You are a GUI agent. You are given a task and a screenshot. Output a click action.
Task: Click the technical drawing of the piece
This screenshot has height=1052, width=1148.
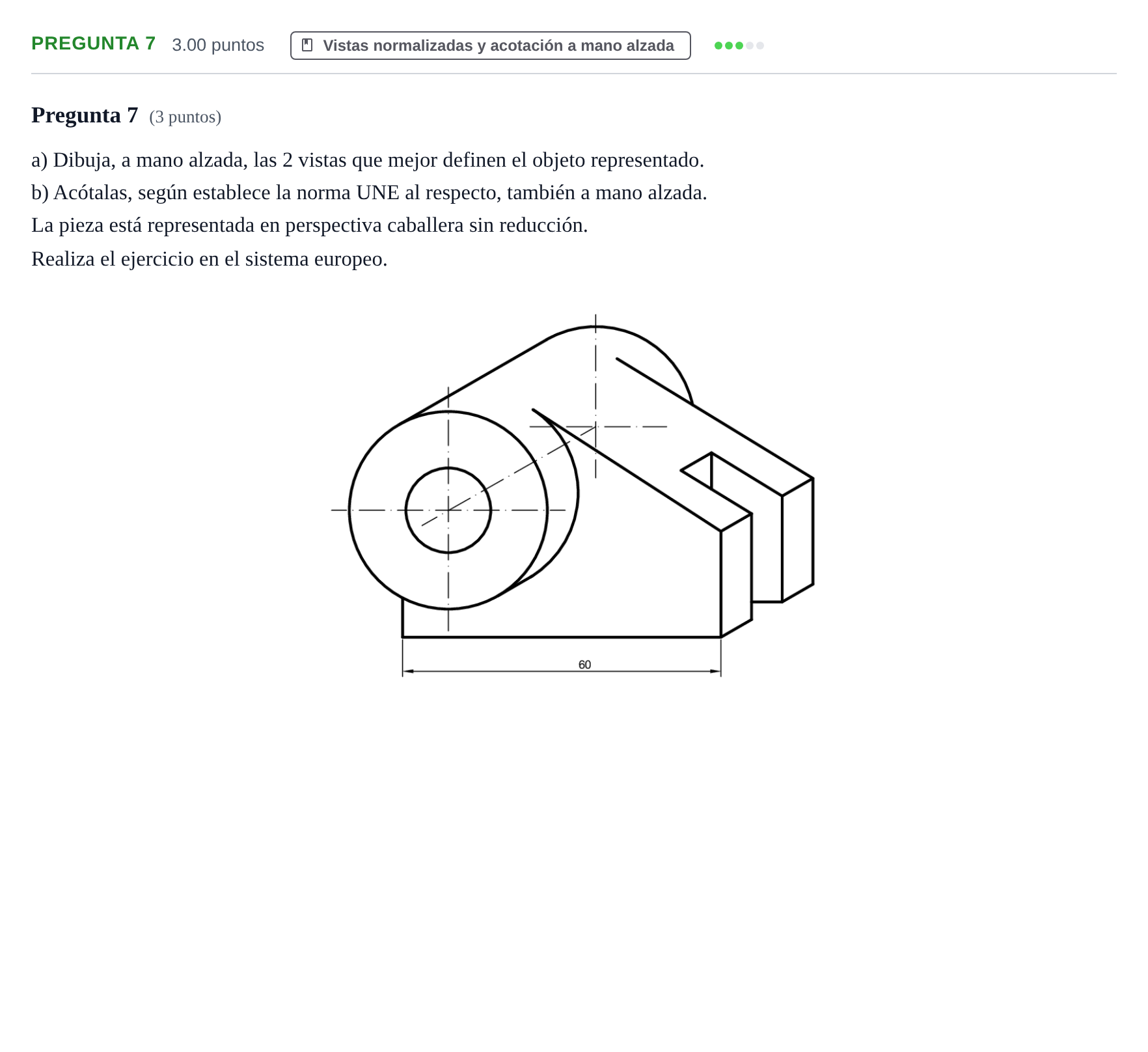pos(573,496)
